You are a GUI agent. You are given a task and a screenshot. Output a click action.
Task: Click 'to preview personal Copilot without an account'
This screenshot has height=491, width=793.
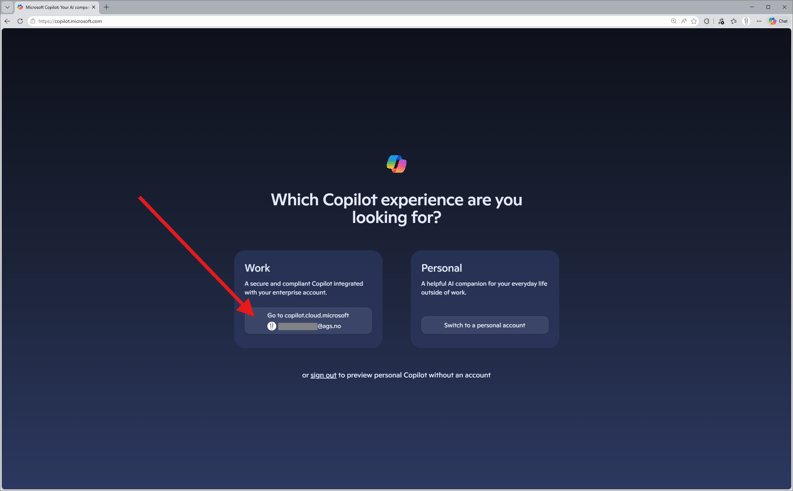click(414, 375)
